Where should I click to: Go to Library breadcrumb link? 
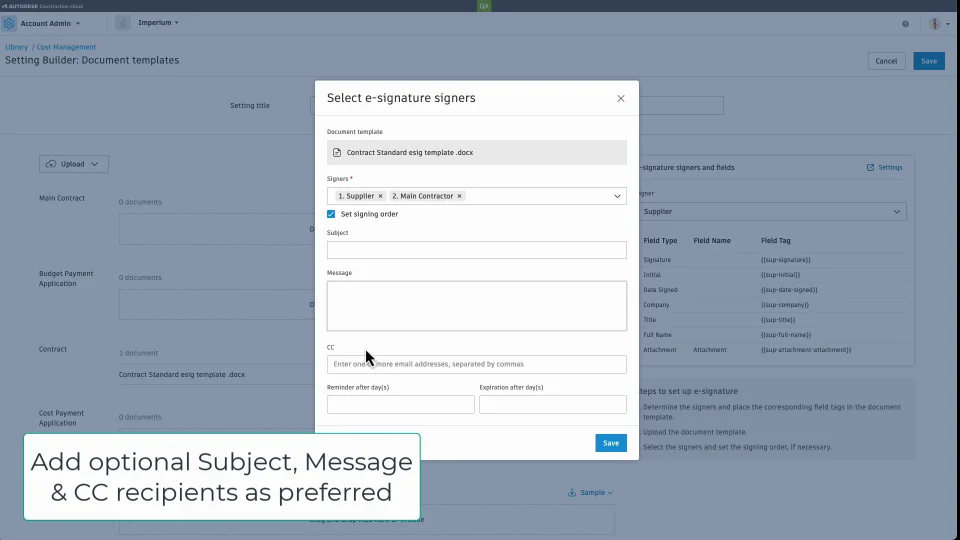coord(16,47)
